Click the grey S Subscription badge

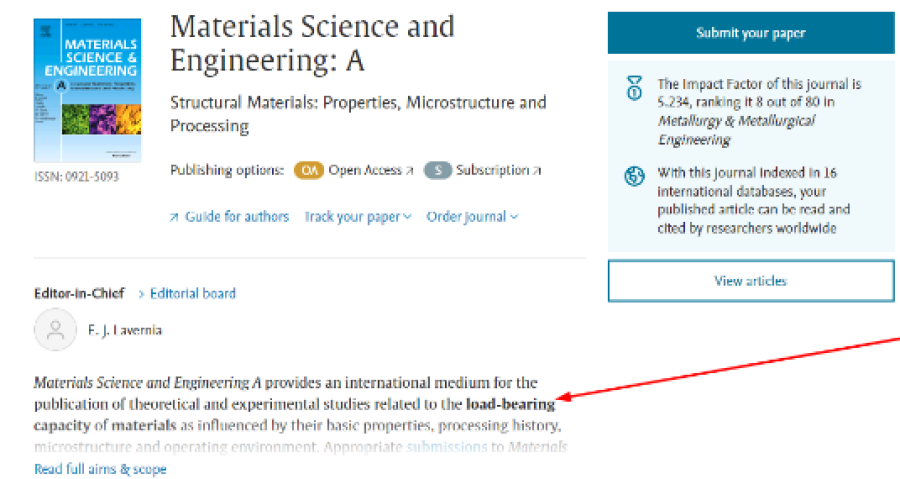pyautogui.click(x=437, y=170)
